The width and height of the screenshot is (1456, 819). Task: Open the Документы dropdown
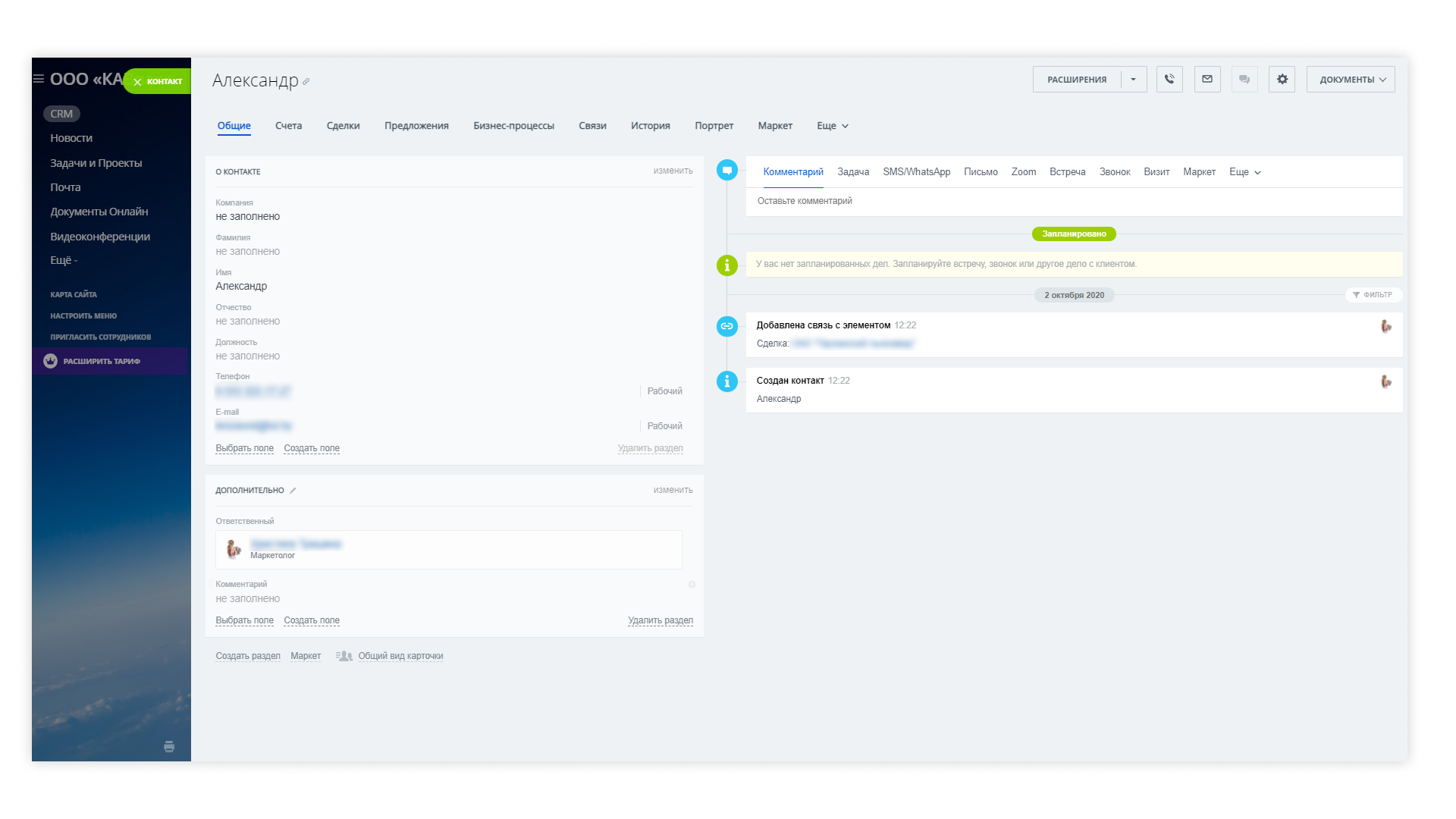click(1351, 79)
